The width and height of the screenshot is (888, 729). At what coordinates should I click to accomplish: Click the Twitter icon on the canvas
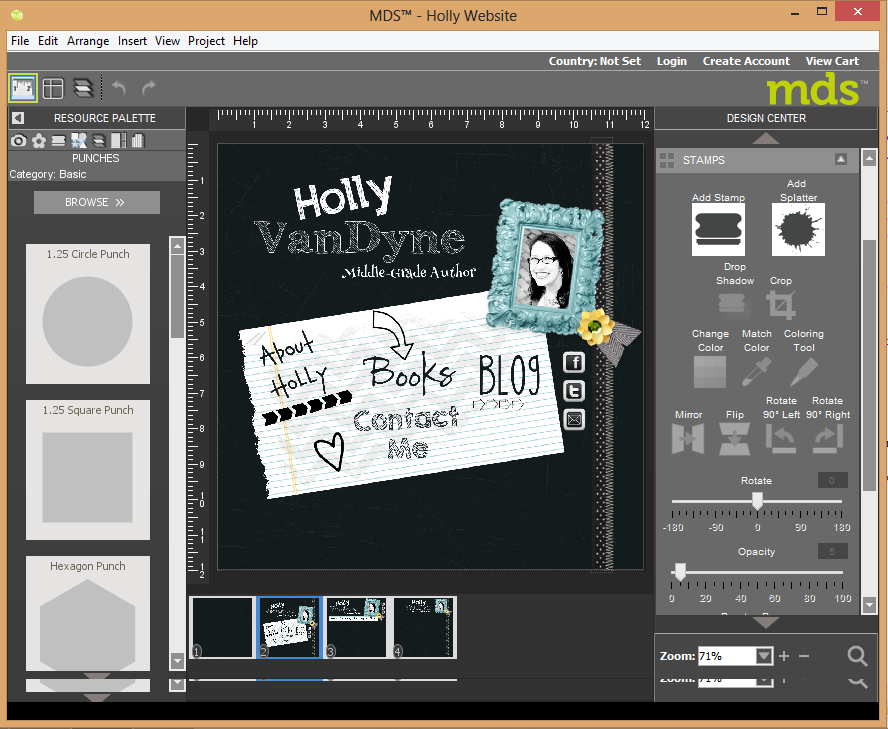(x=574, y=391)
